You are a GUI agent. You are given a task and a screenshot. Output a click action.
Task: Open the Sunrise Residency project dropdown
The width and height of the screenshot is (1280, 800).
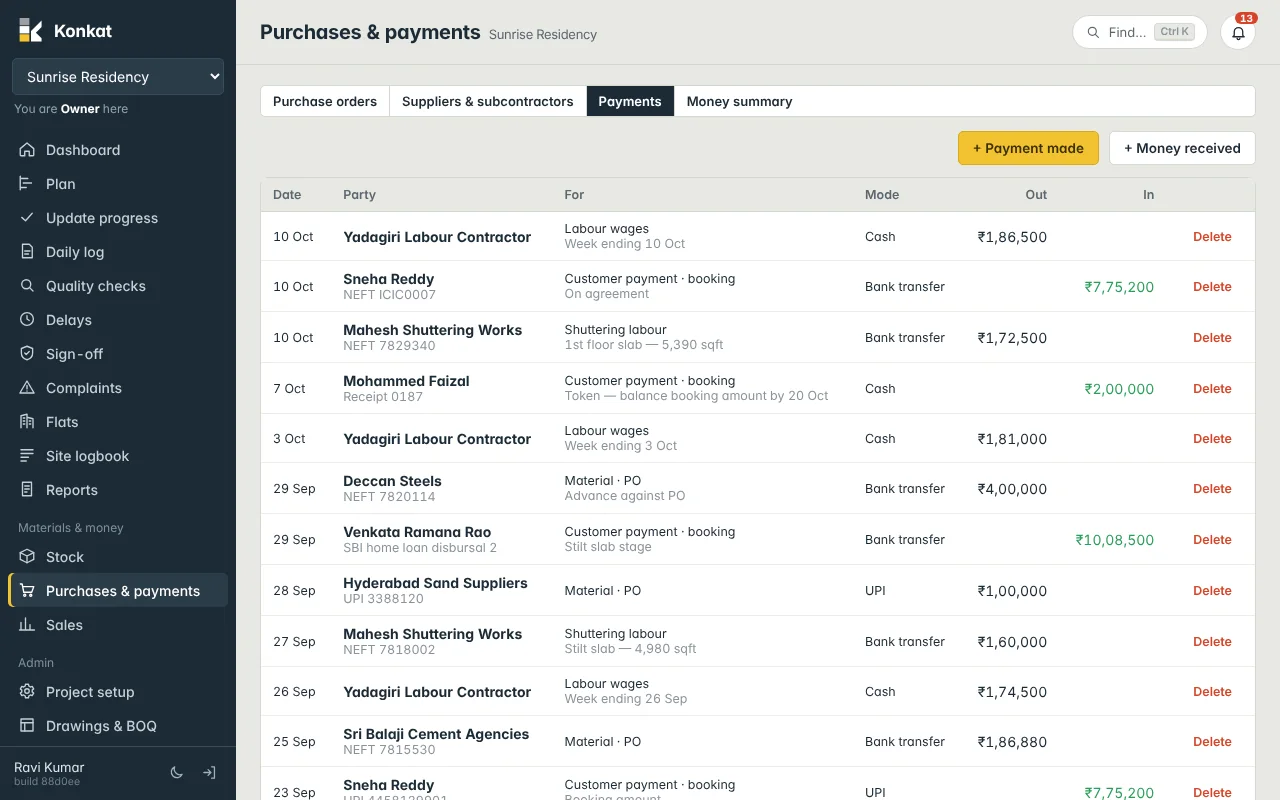[x=118, y=77]
